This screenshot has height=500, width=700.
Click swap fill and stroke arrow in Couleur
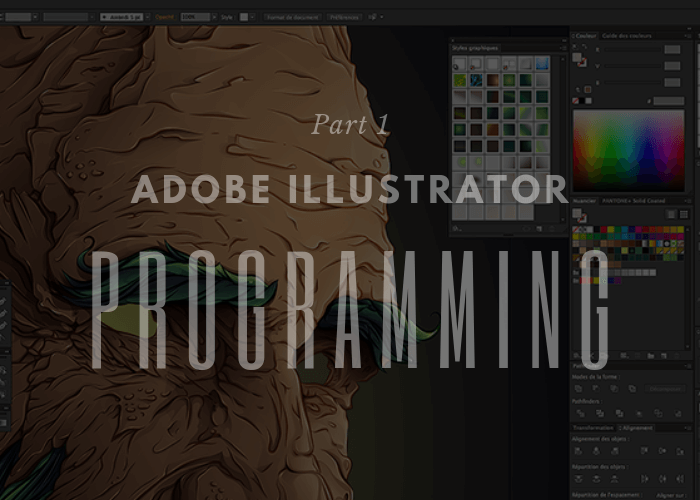point(584,47)
